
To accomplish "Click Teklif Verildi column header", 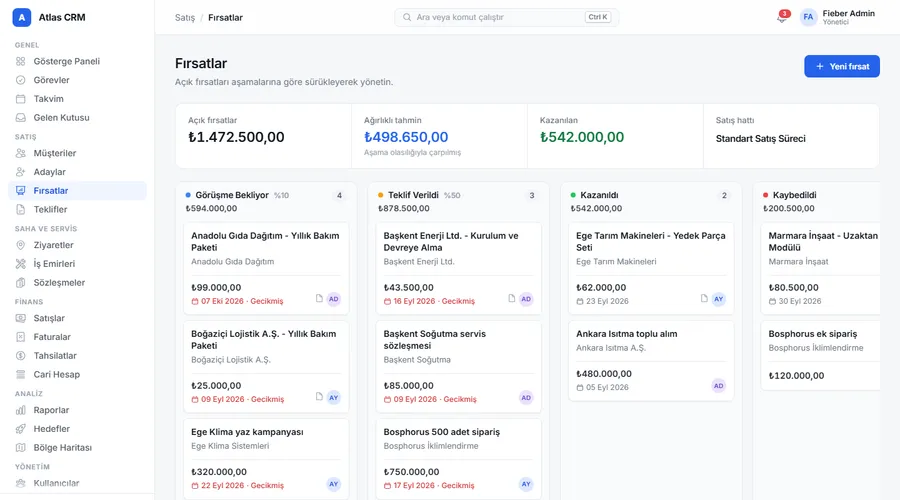I will pyautogui.click(x=413, y=195).
